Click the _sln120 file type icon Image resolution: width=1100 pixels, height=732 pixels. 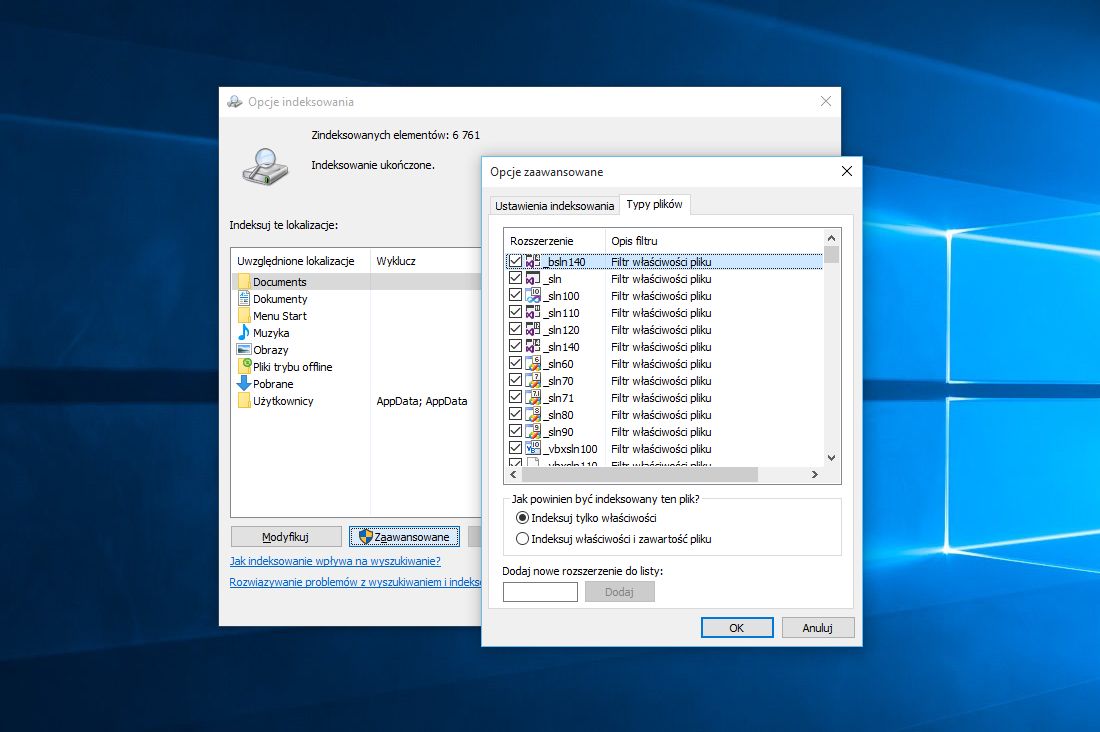pos(533,329)
